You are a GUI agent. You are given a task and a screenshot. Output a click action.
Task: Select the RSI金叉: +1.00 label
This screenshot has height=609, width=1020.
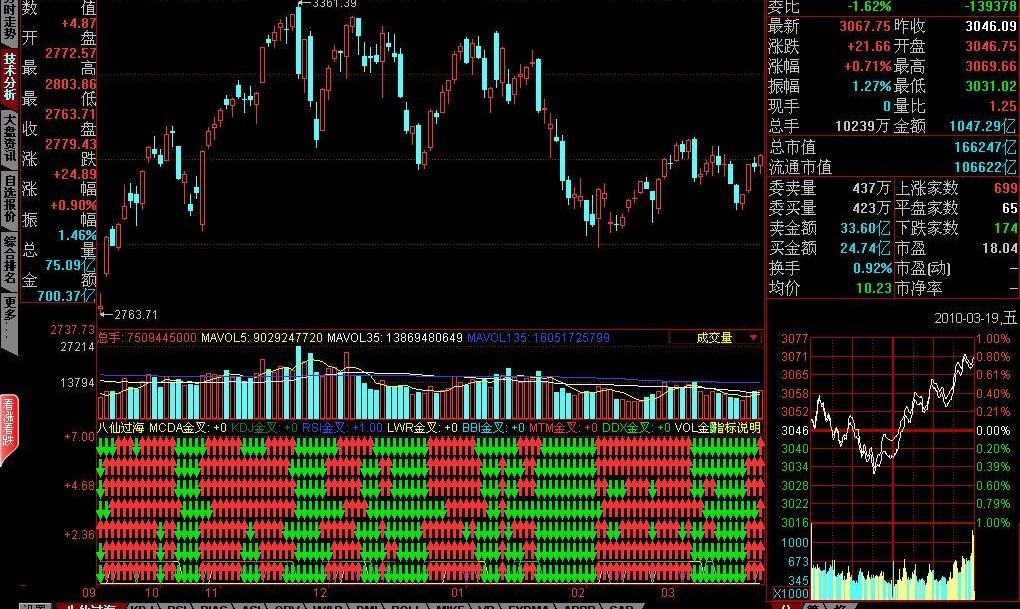click(342, 427)
